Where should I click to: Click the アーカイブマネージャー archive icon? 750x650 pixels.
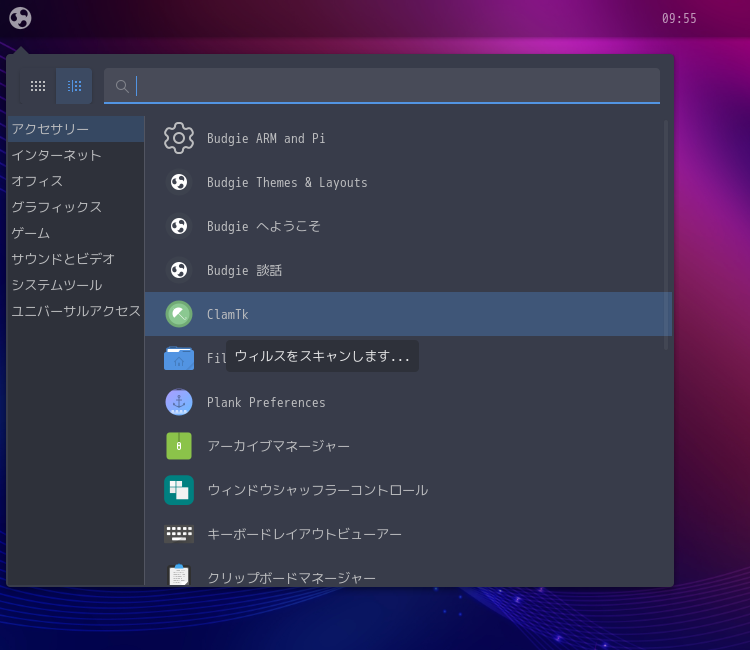coord(179,446)
